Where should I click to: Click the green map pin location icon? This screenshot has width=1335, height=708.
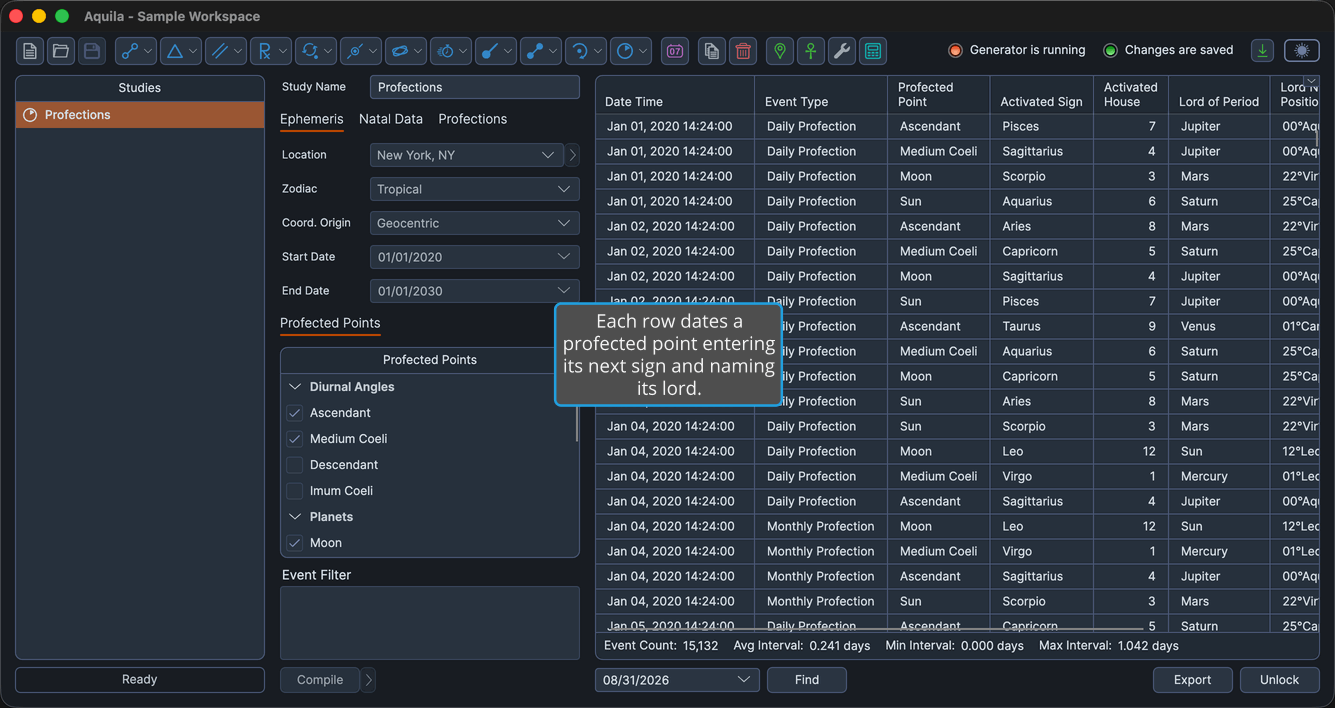coord(780,51)
